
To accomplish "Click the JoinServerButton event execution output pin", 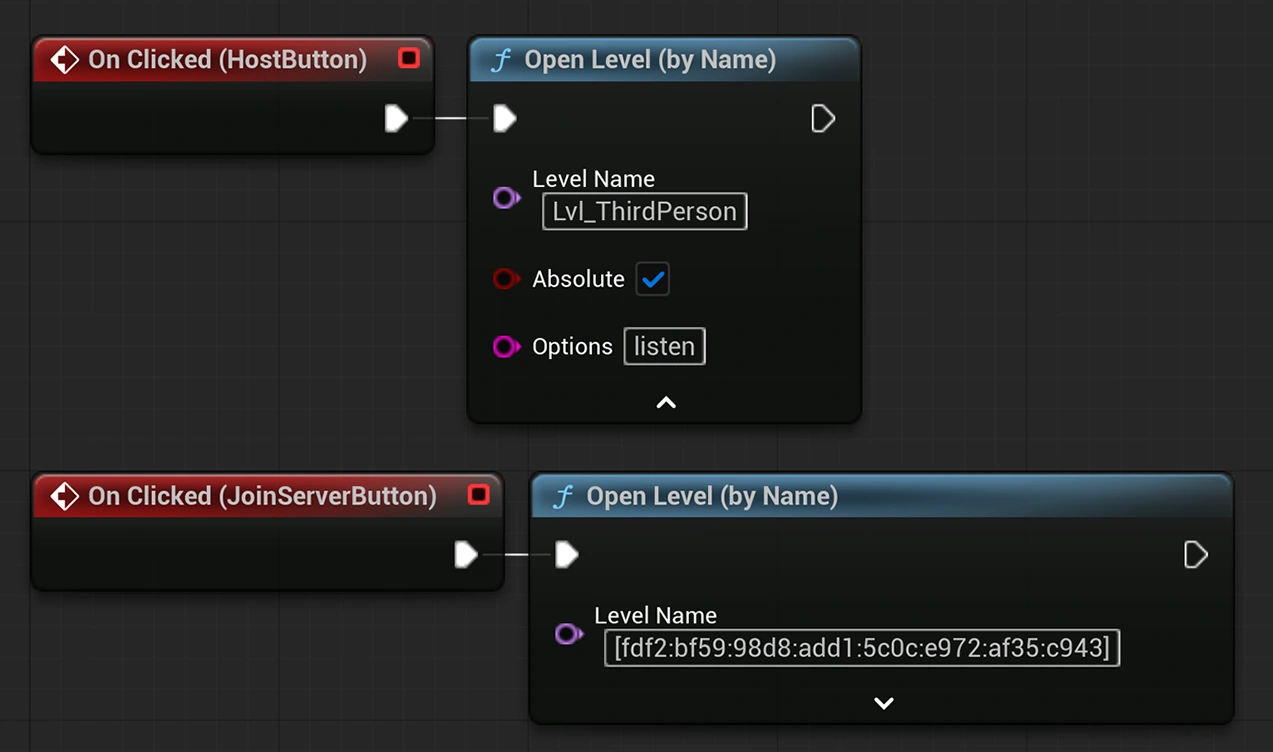I will [x=466, y=554].
